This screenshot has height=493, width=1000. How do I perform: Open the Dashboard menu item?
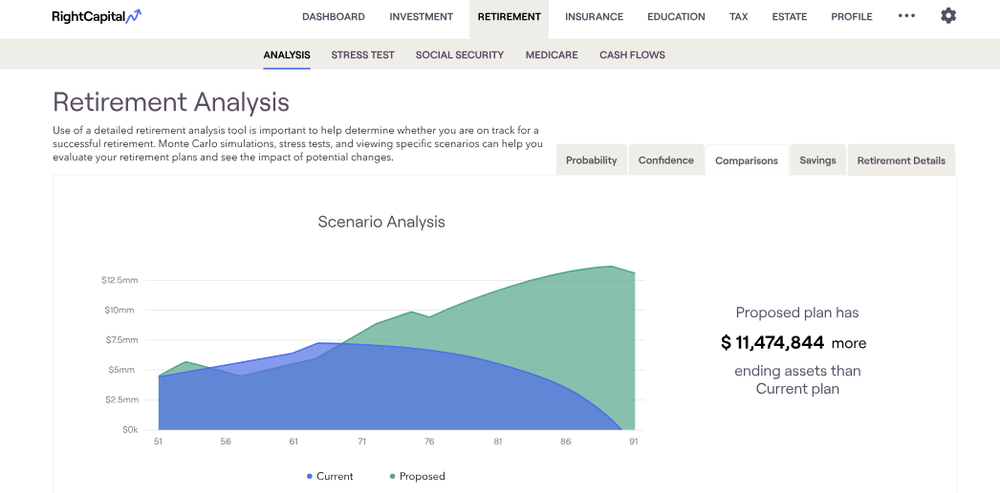pos(333,17)
